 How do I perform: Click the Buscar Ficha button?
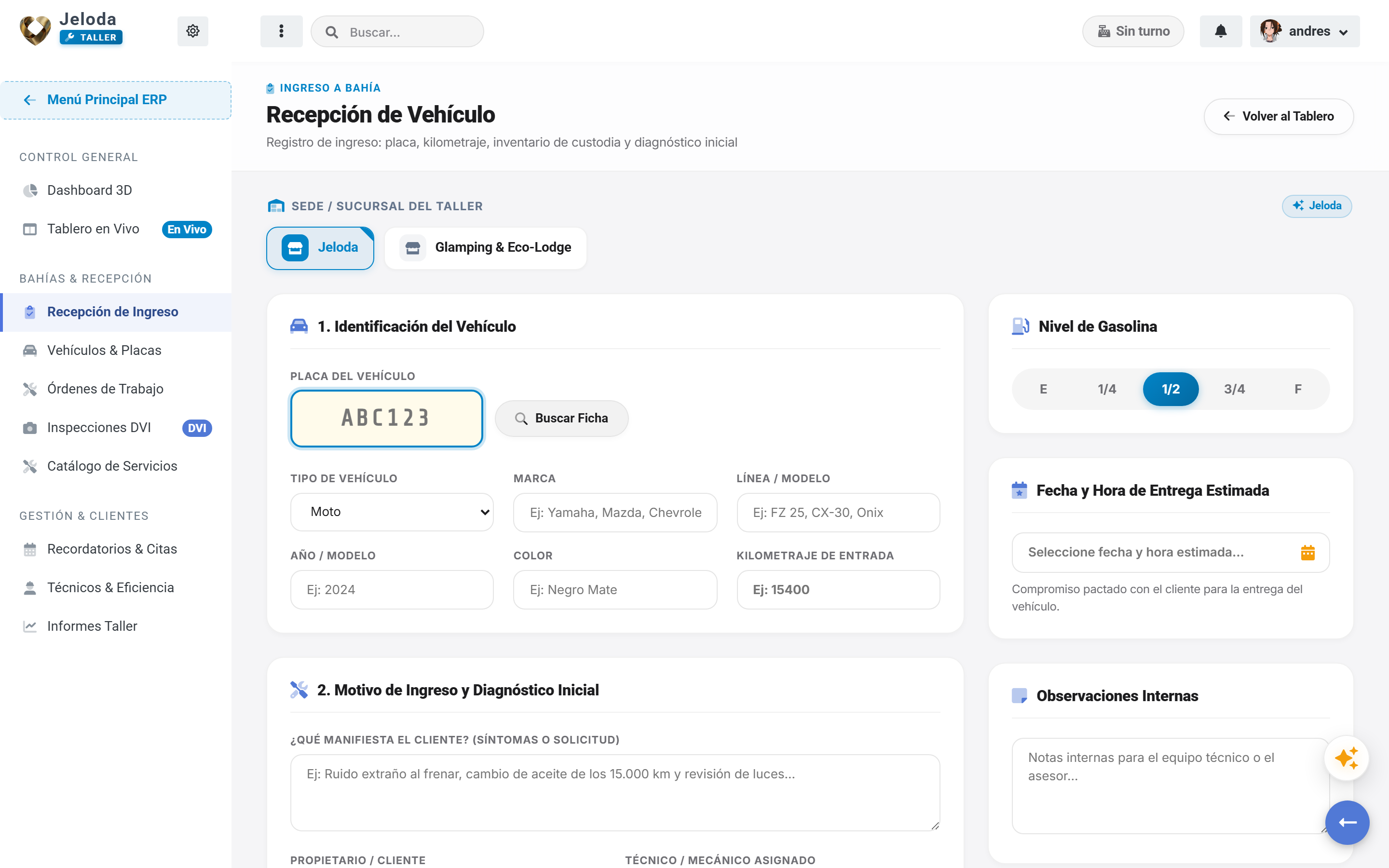[561, 419]
